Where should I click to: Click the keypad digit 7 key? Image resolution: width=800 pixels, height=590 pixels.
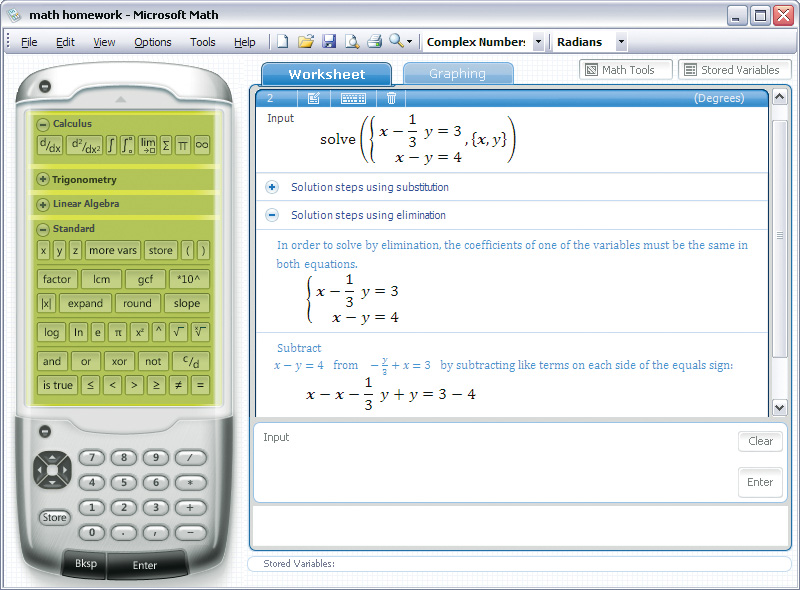pos(92,457)
